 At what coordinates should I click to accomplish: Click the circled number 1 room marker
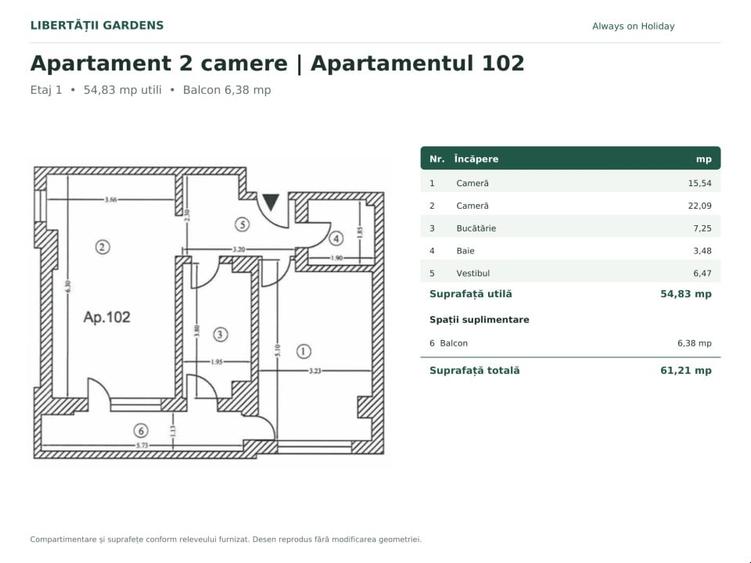pyautogui.click(x=304, y=351)
